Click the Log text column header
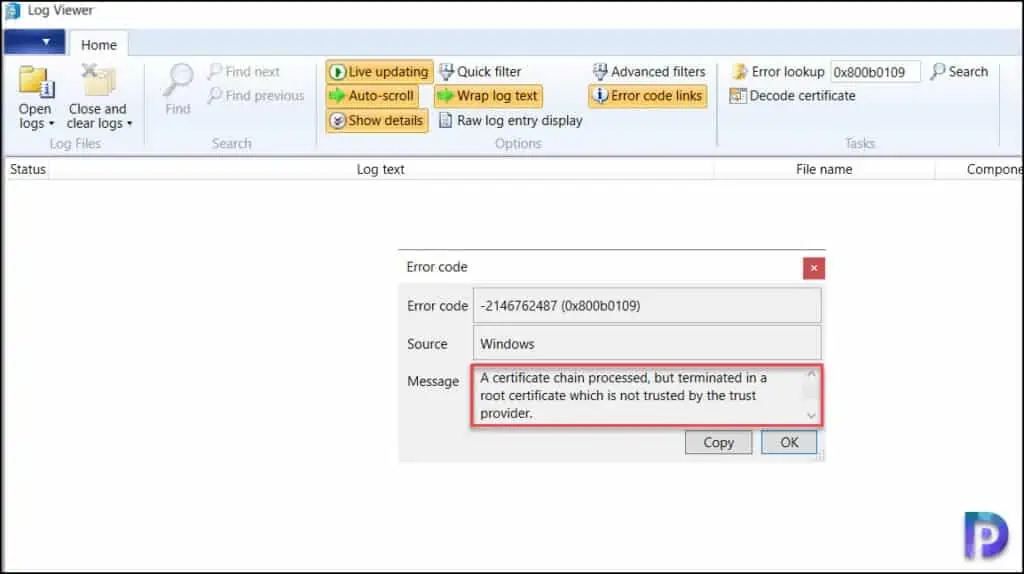This screenshot has width=1024, height=574. 381,170
